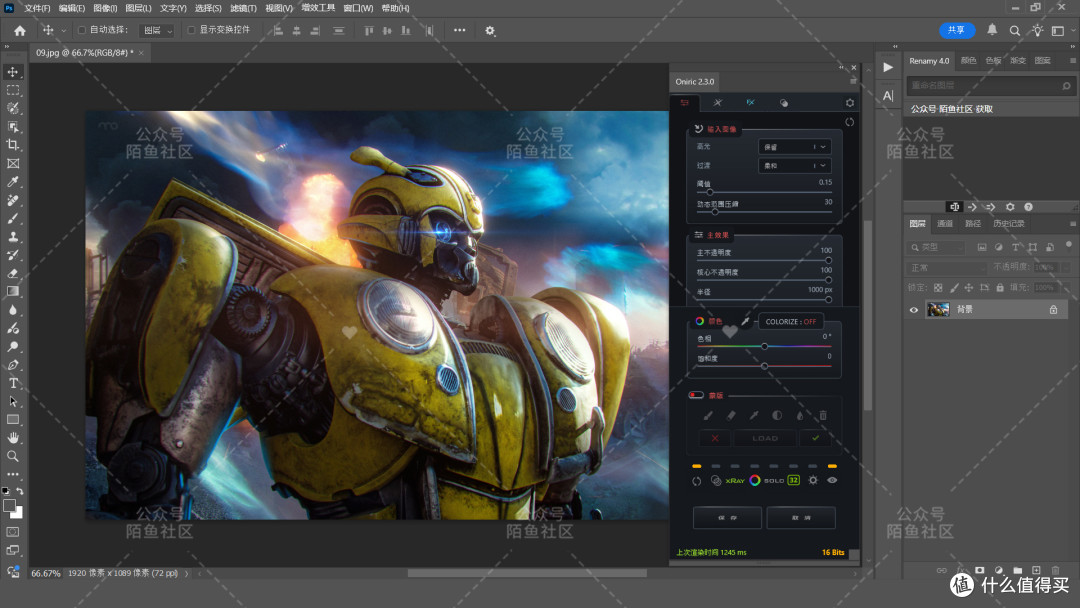
Task: Enable the 自动选择 checkbox
Action: [x=82, y=30]
